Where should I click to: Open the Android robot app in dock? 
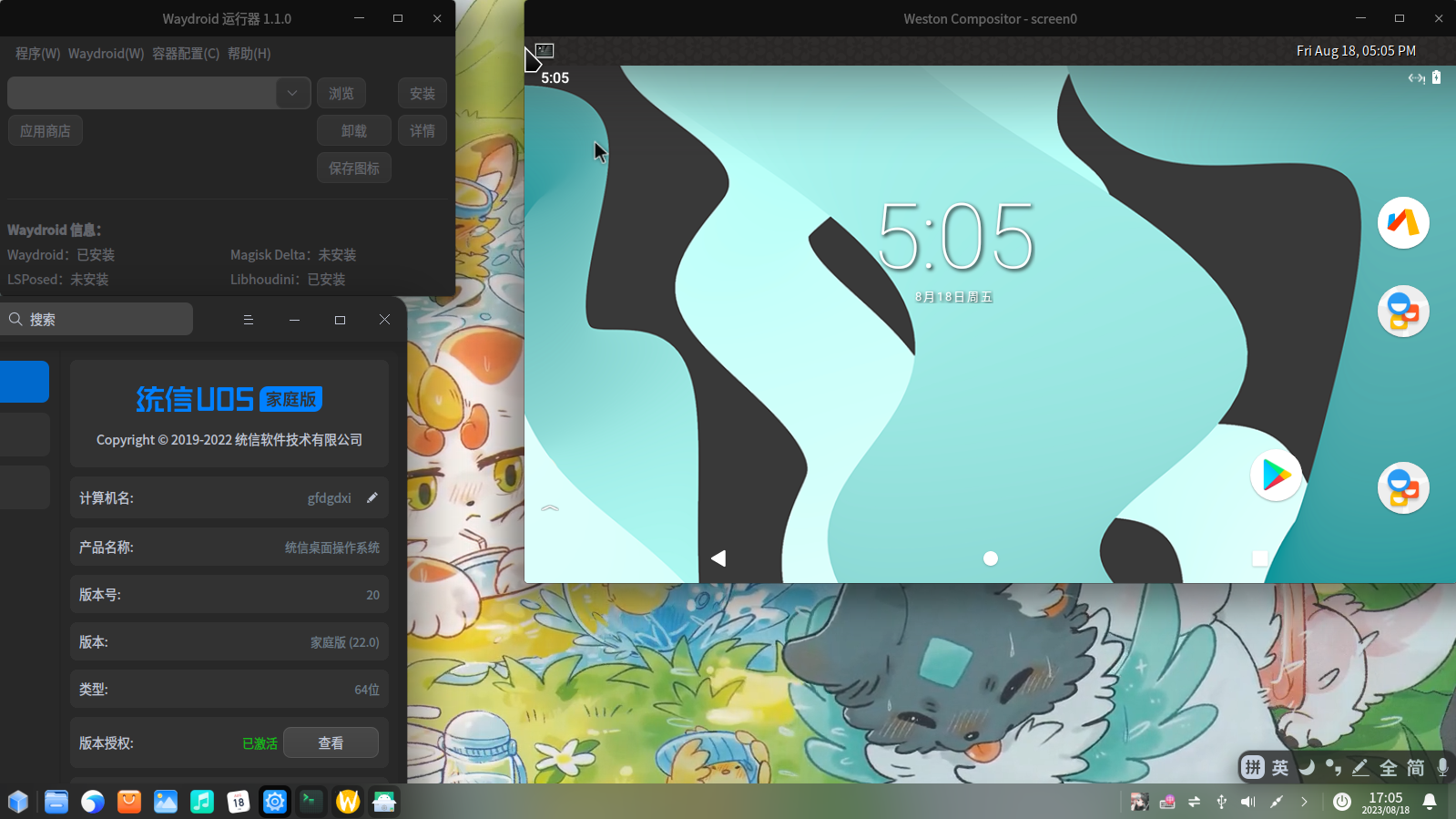384,802
